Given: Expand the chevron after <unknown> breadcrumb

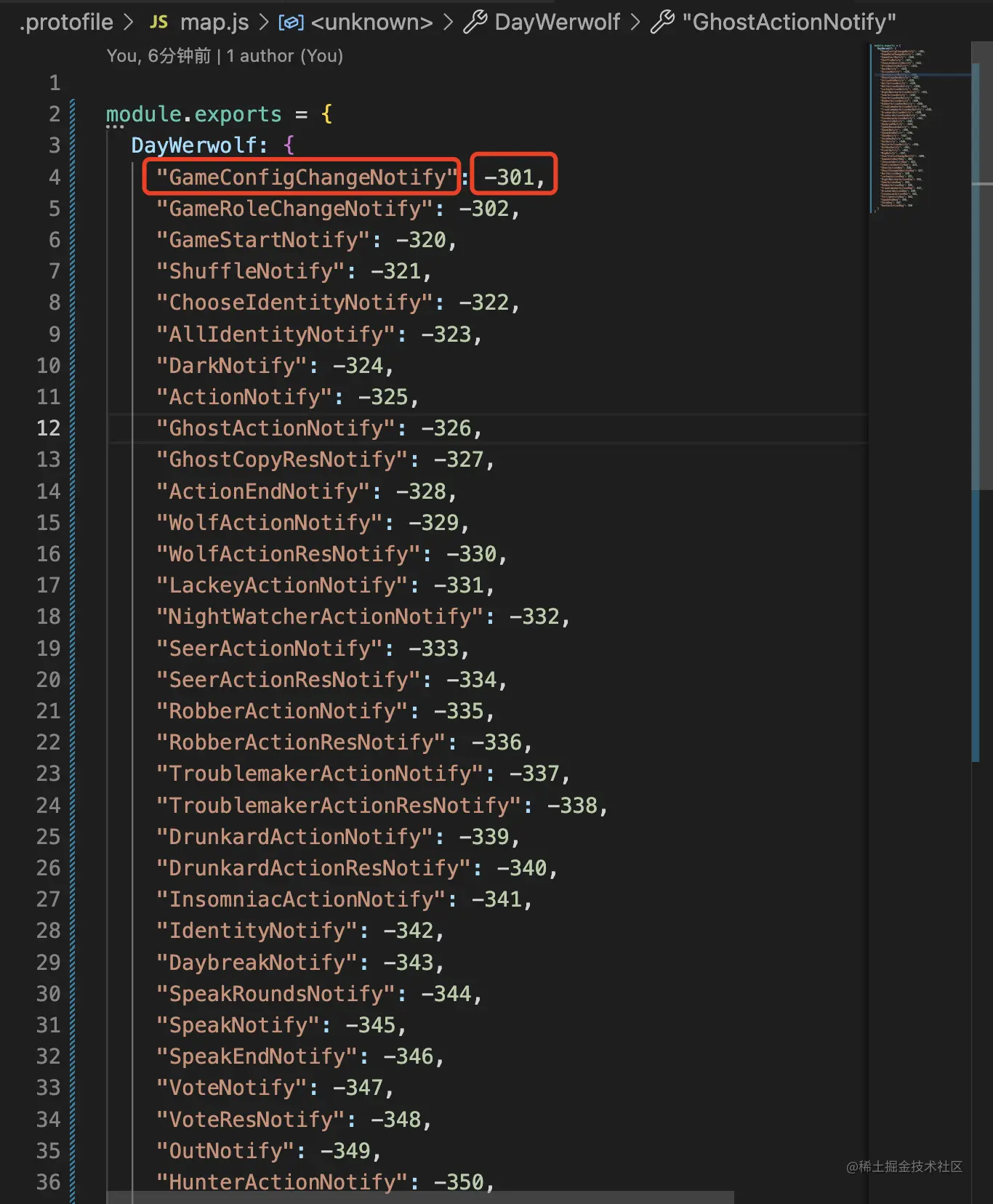Looking at the screenshot, I should [x=448, y=23].
